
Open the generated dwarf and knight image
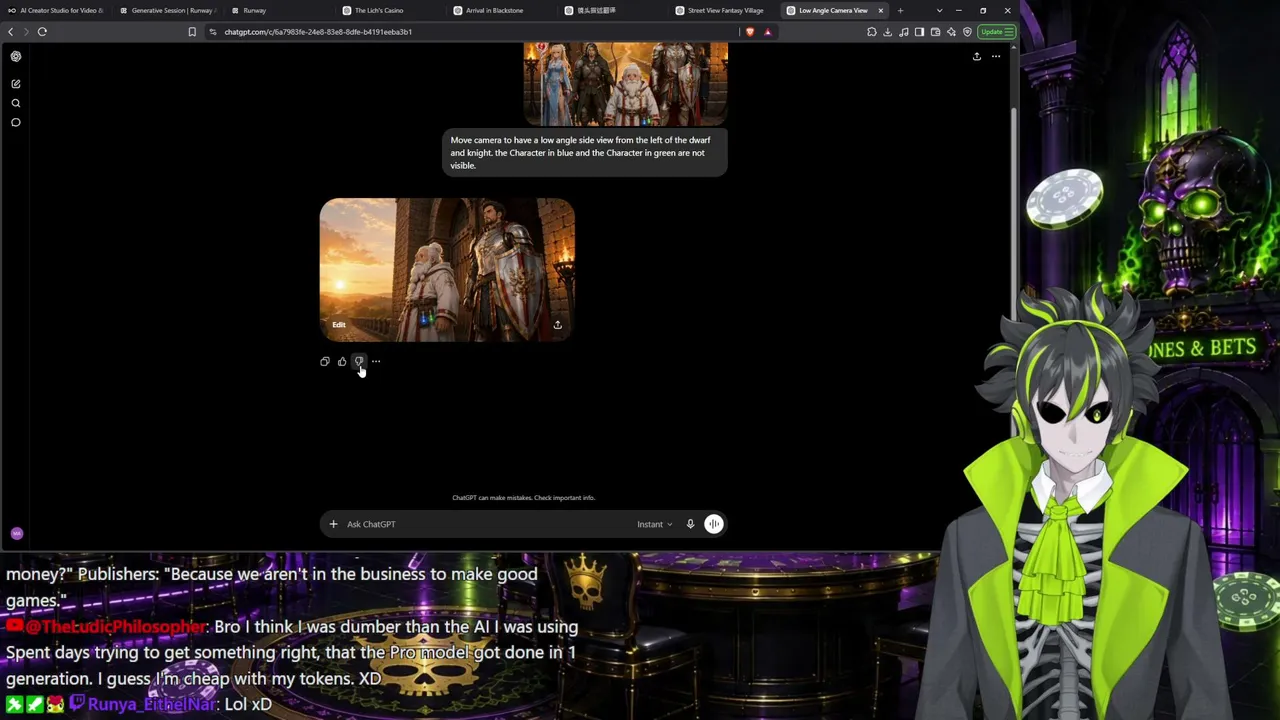pyautogui.click(x=447, y=270)
